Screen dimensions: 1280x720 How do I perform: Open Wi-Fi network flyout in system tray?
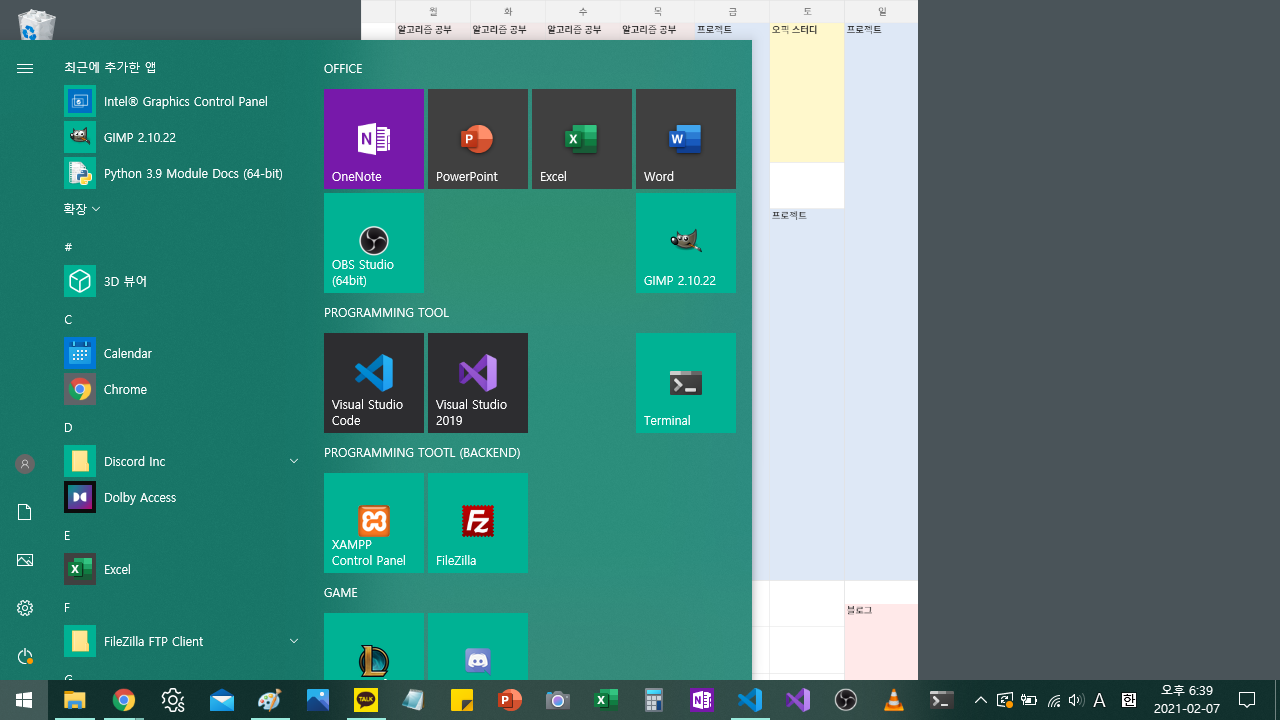click(x=1053, y=700)
